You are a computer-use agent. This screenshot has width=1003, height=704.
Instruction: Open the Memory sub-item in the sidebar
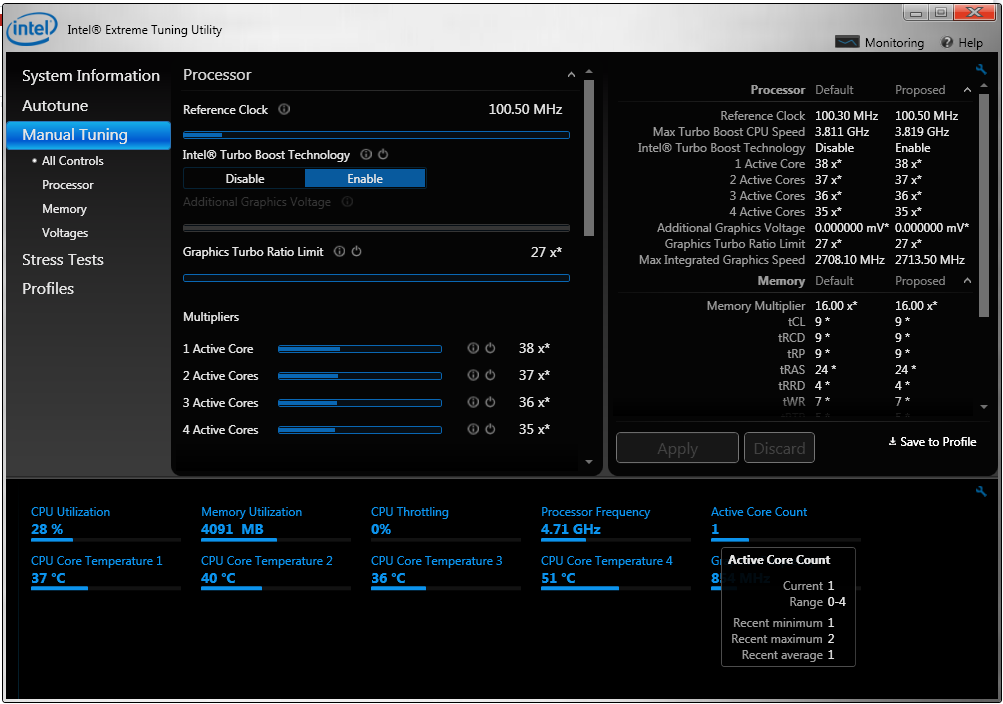pyautogui.click(x=64, y=209)
